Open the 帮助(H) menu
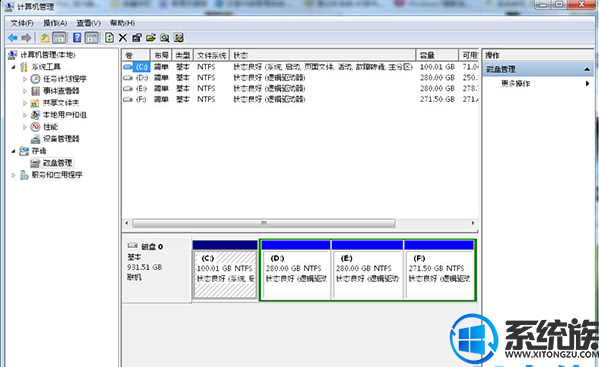Image resolution: width=599 pixels, height=367 pixels. [x=122, y=23]
